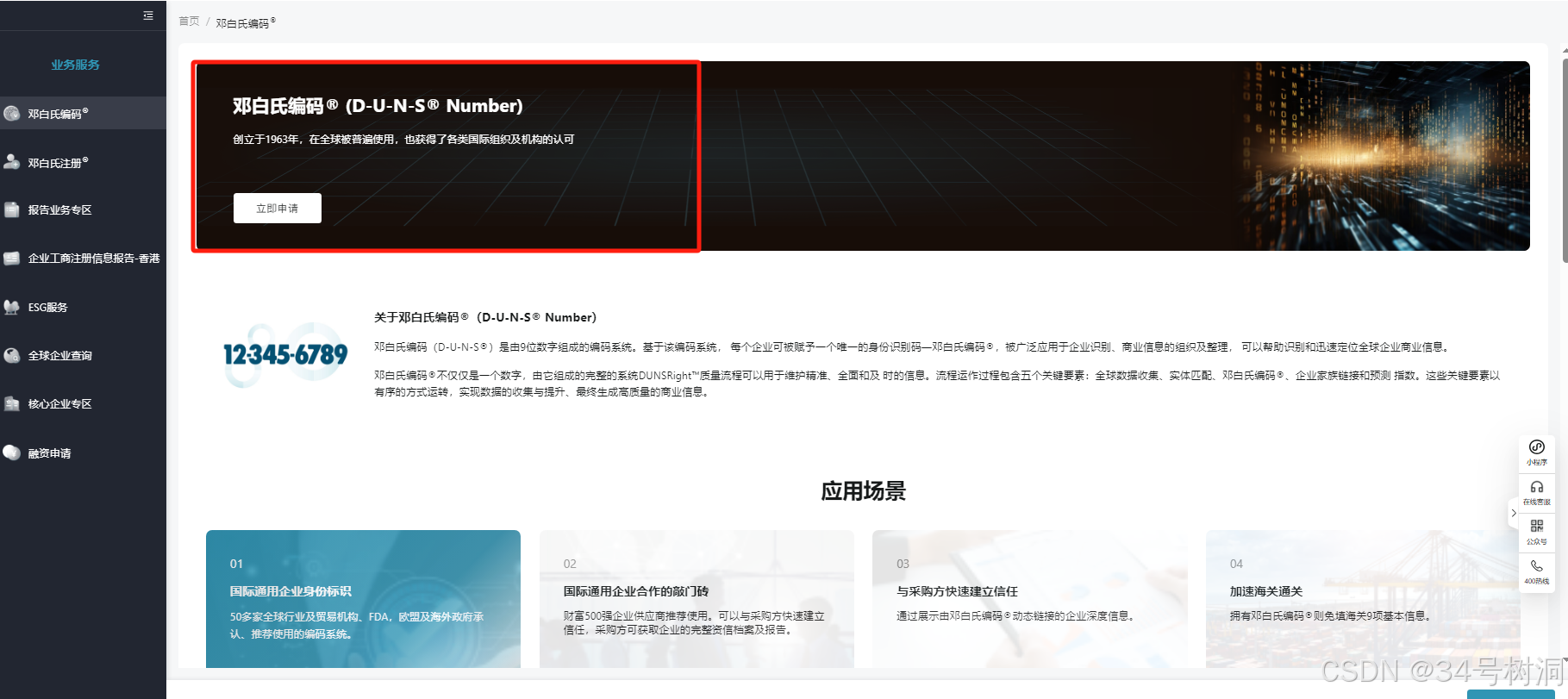Click the 报告业务专区 sidebar icon
Screen dimensions: 1568x699
(12, 209)
